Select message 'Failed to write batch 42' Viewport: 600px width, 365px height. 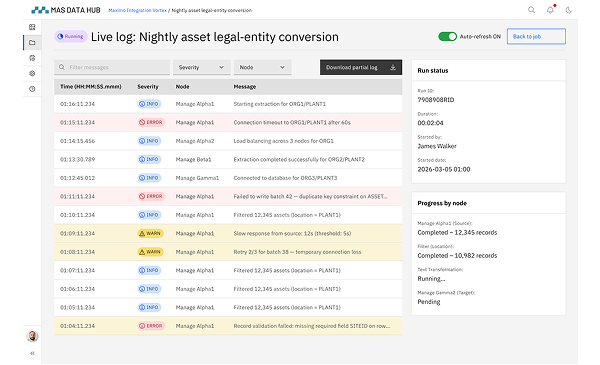(x=311, y=196)
